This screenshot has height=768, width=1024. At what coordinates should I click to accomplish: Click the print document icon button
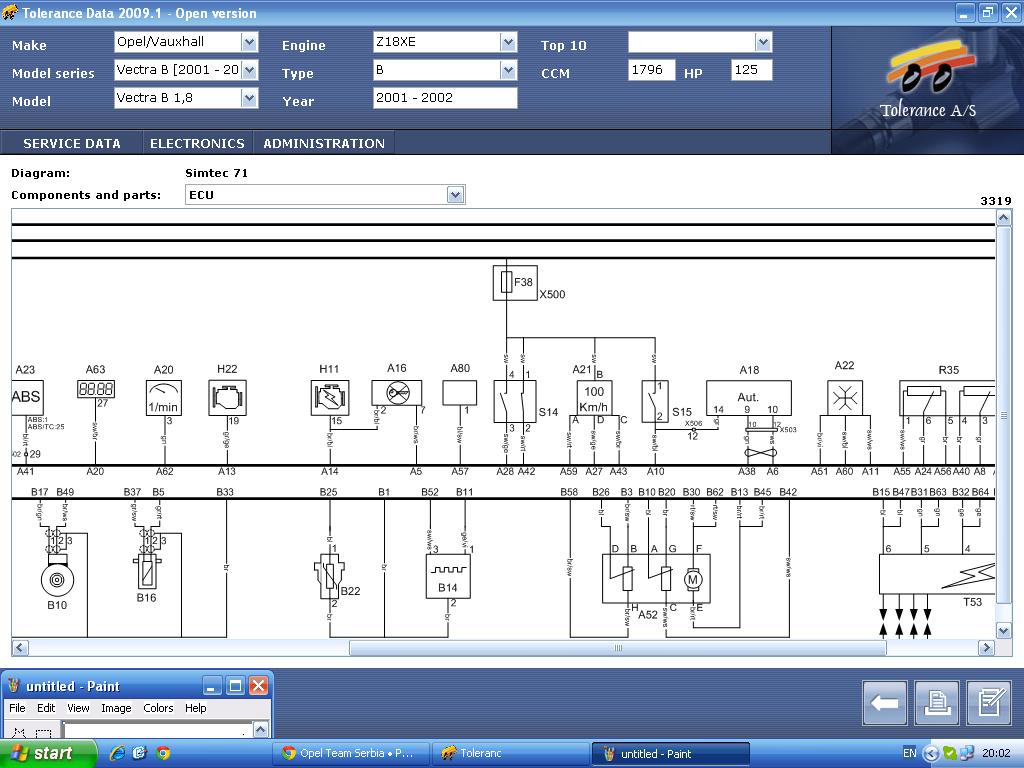tap(937, 703)
